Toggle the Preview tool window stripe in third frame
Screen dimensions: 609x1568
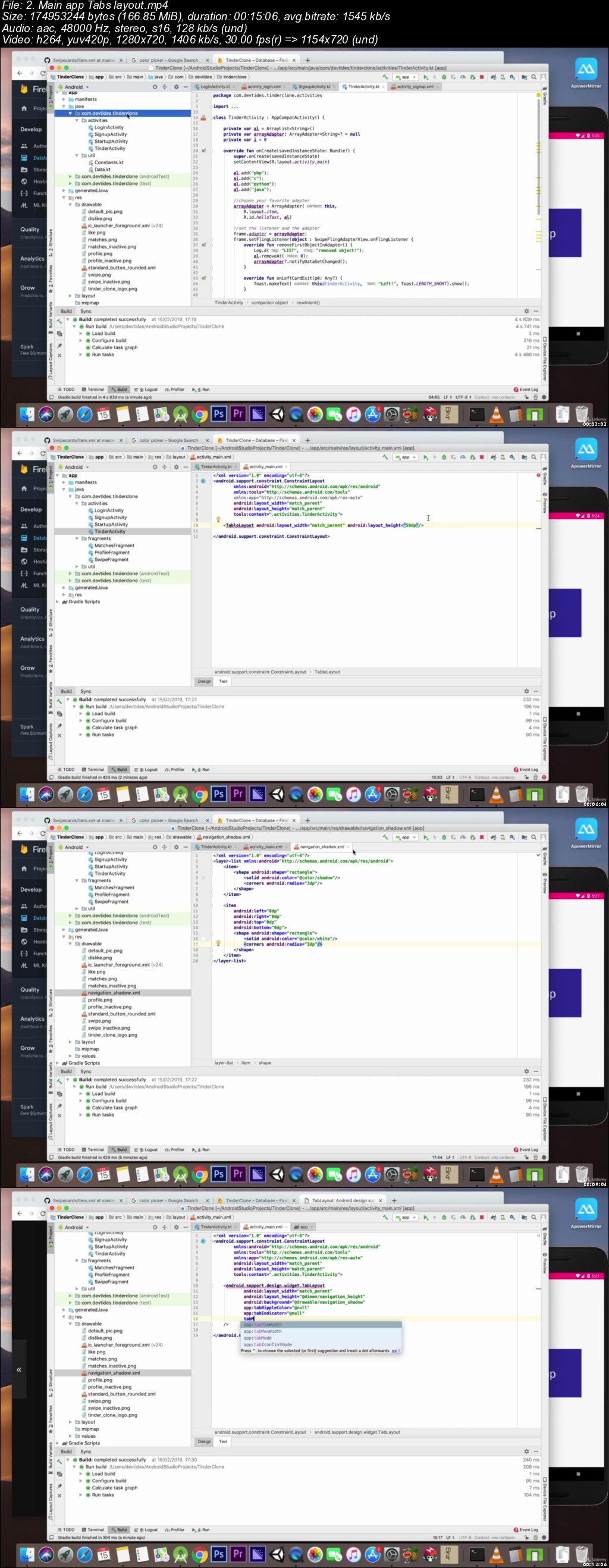[x=545, y=883]
